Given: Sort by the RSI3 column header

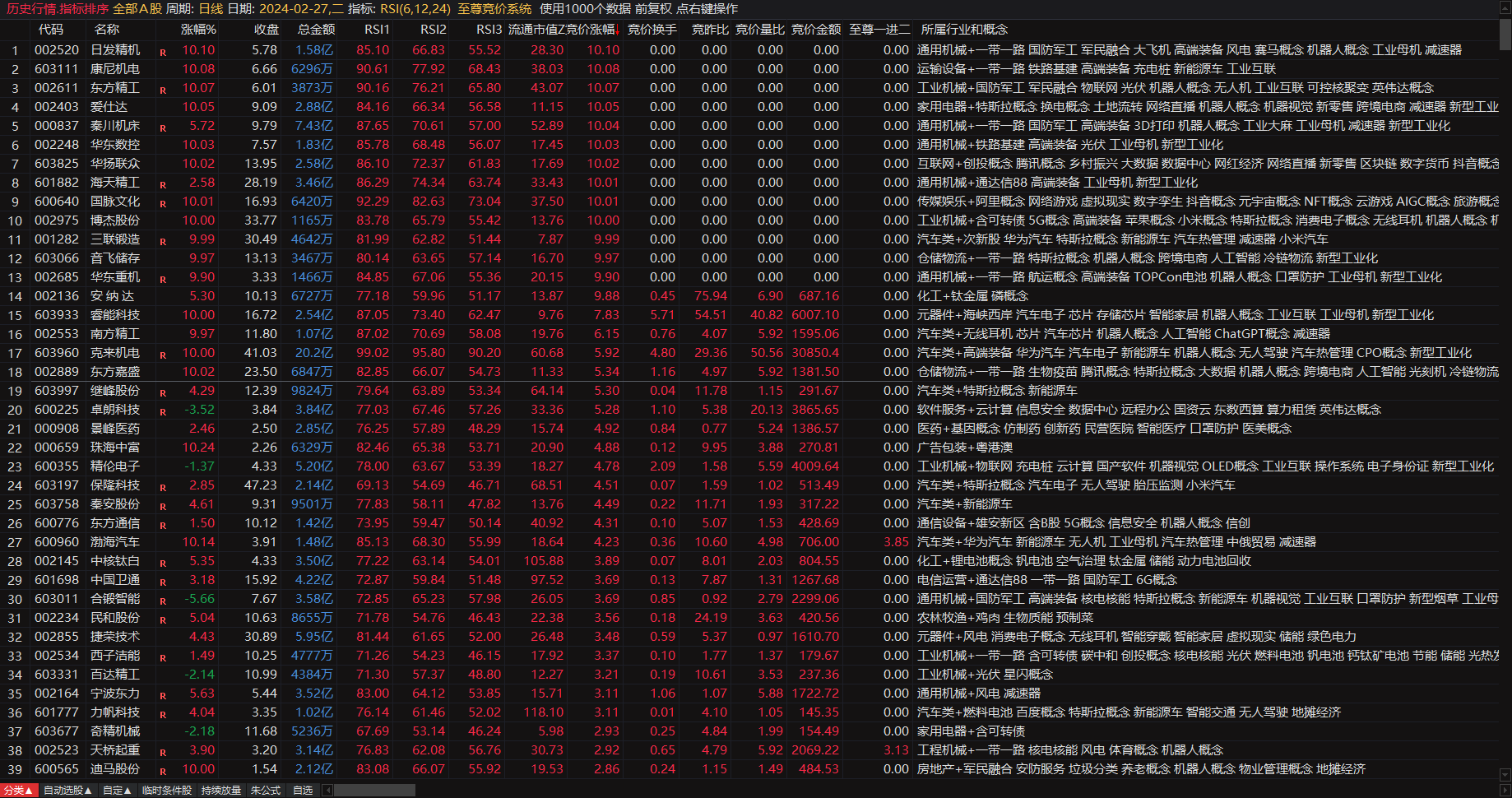Looking at the screenshot, I should pos(489,29).
